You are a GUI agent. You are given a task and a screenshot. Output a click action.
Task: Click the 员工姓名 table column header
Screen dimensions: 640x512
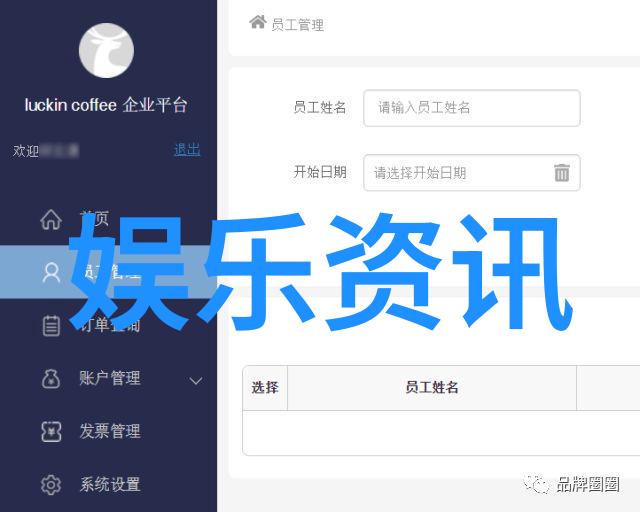pyautogui.click(x=432, y=387)
